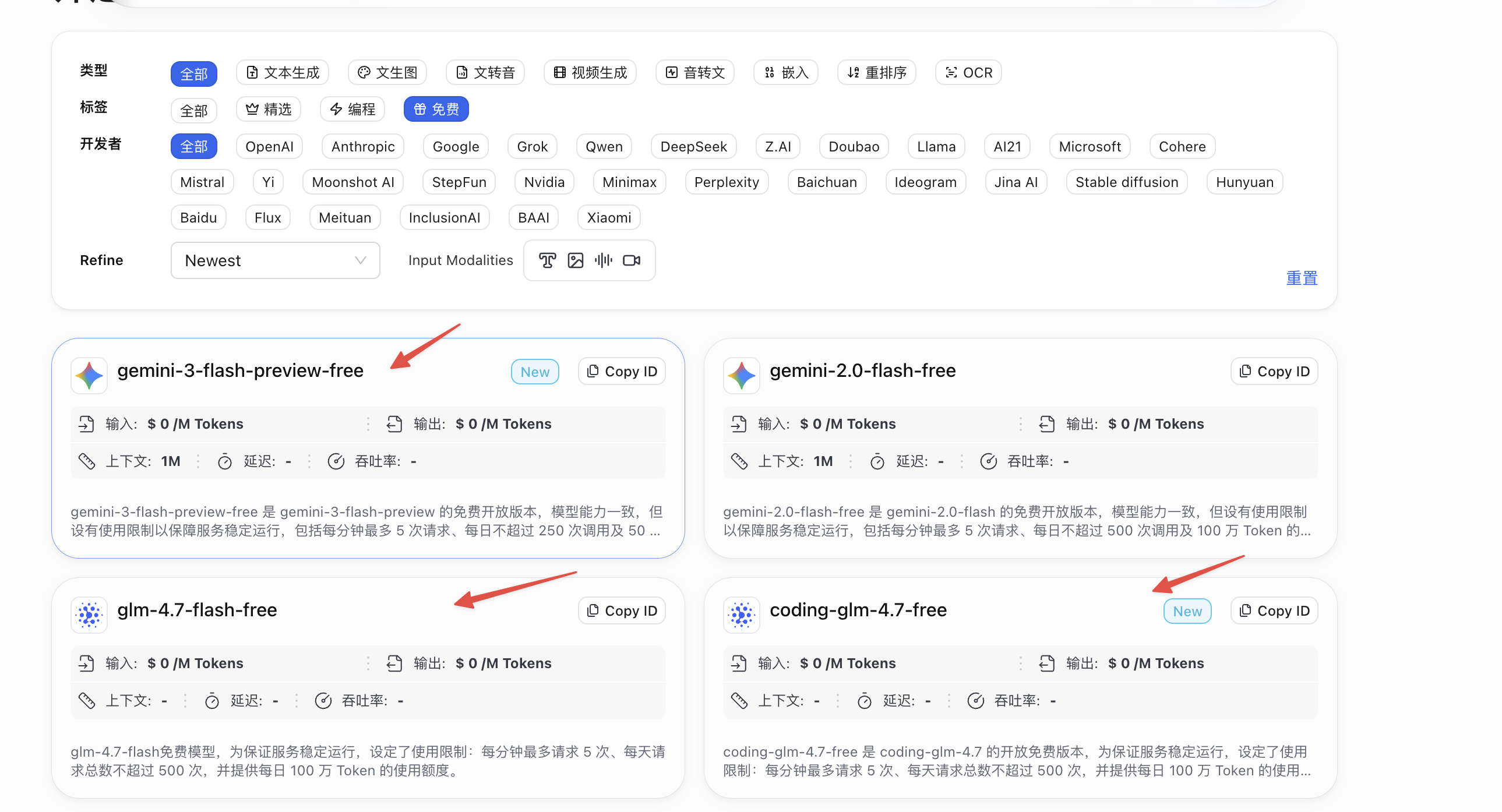The image size is (1502, 812).
Task: Toggle image input modality icon
Action: click(576, 260)
